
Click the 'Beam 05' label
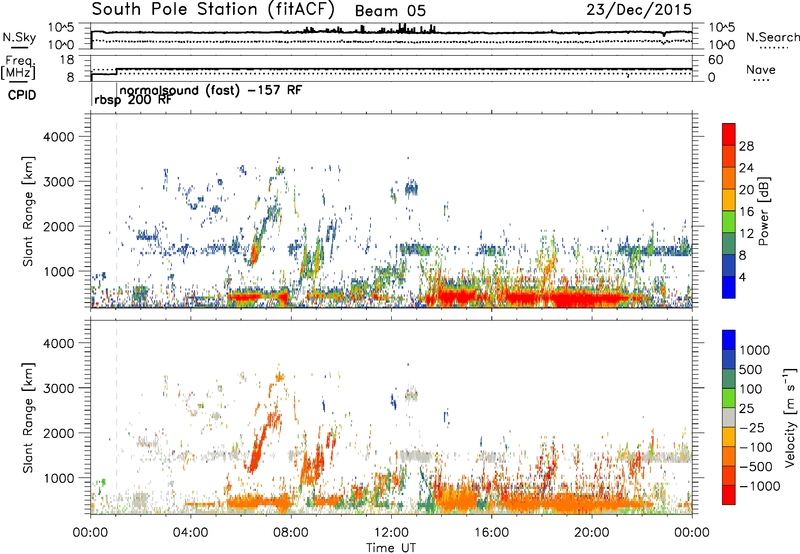click(x=390, y=11)
